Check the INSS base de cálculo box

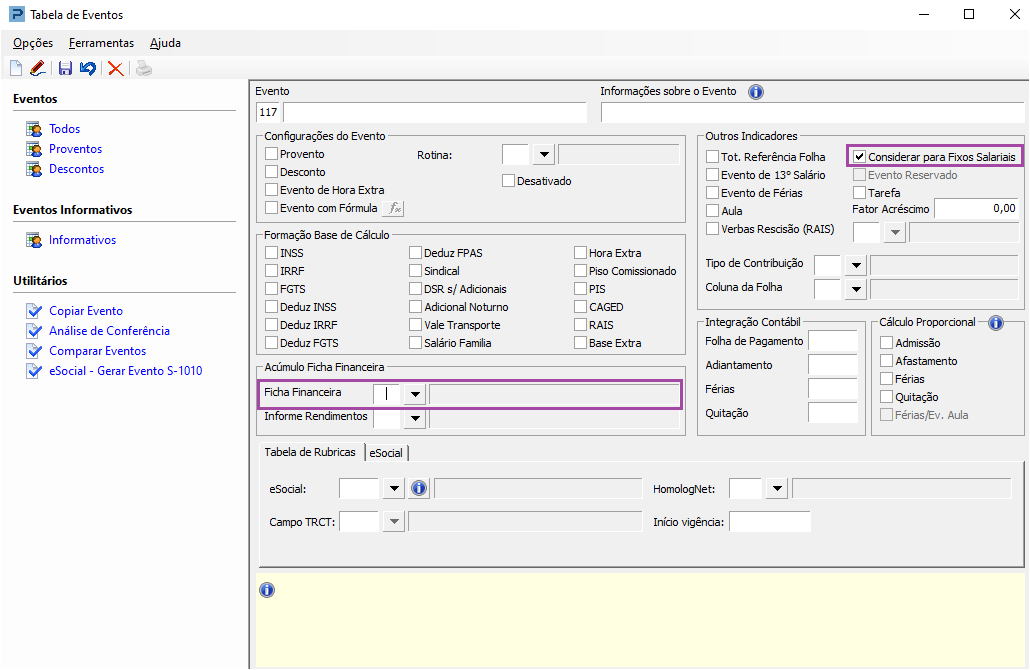pos(272,254)
